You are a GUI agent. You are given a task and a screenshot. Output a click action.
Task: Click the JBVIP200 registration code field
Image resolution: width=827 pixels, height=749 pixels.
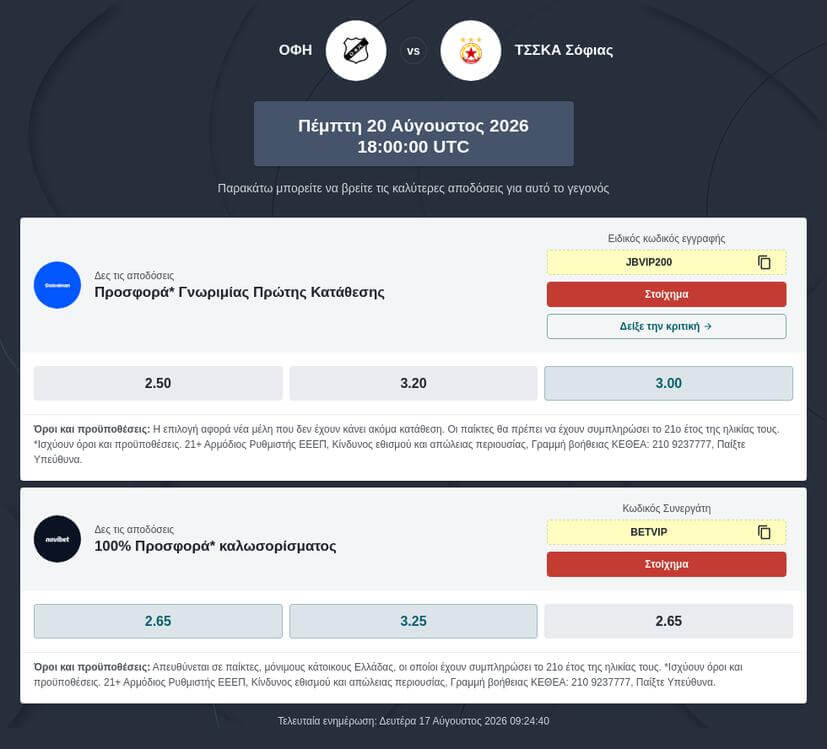coord(666,262)
